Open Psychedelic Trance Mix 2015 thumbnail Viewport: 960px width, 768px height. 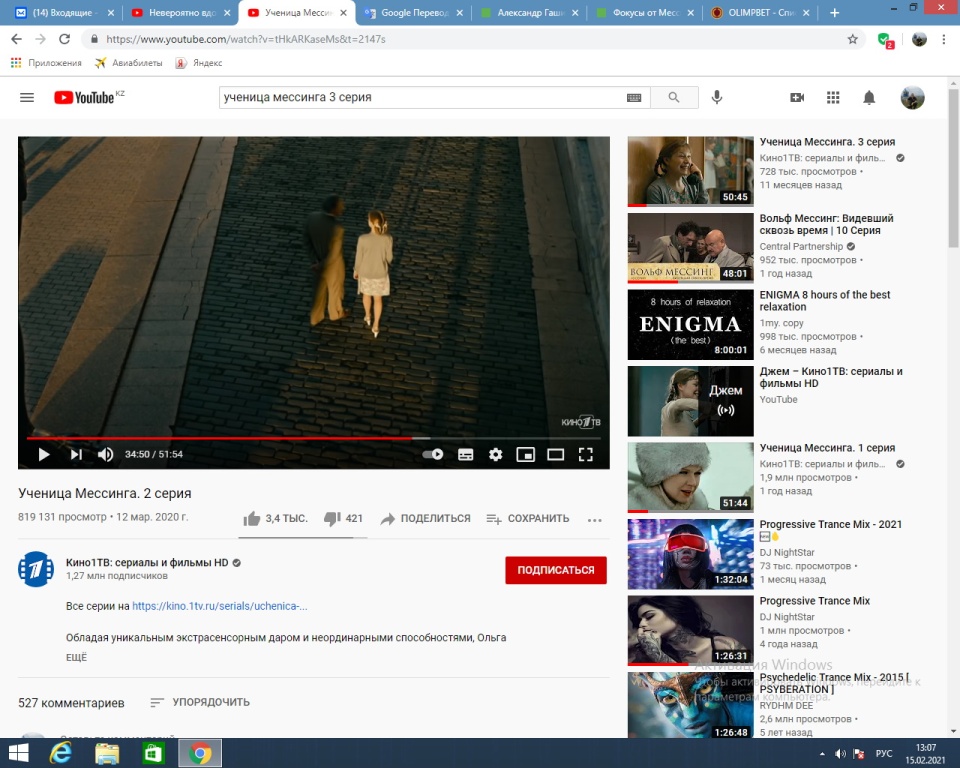tap(691, 705)
